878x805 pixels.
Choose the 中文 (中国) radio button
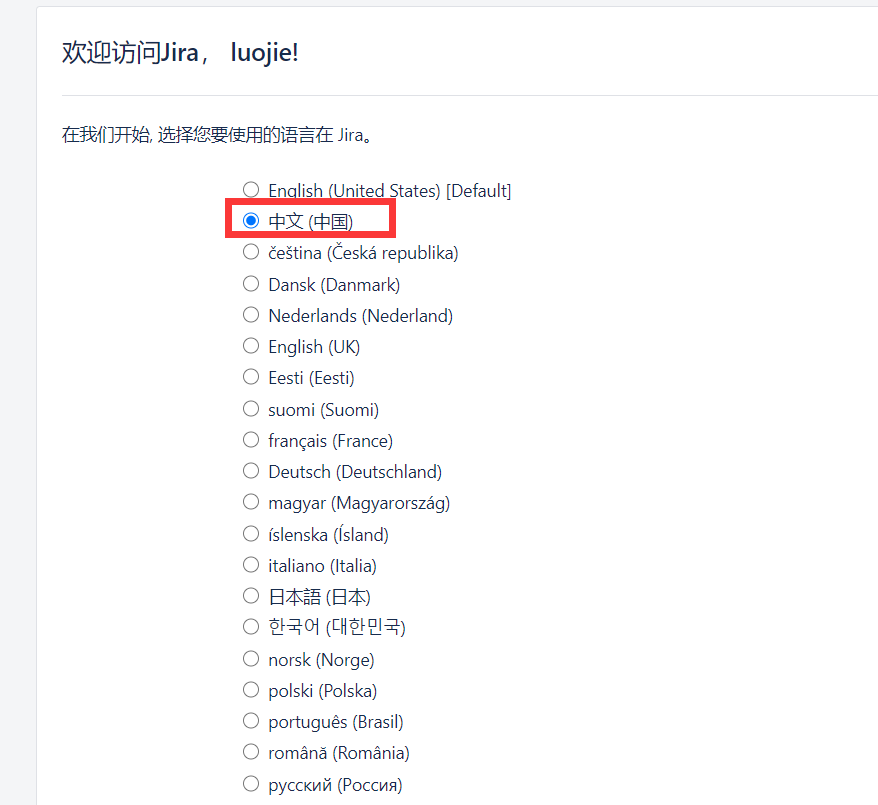pos(251,221)
